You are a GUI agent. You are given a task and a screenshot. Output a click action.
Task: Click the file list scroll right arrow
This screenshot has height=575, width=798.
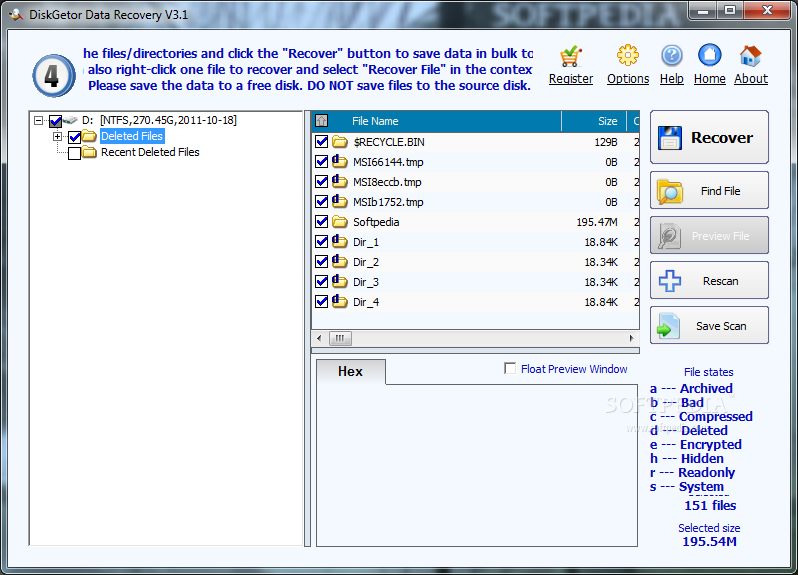pyautogui.click(x=632, y=338)
